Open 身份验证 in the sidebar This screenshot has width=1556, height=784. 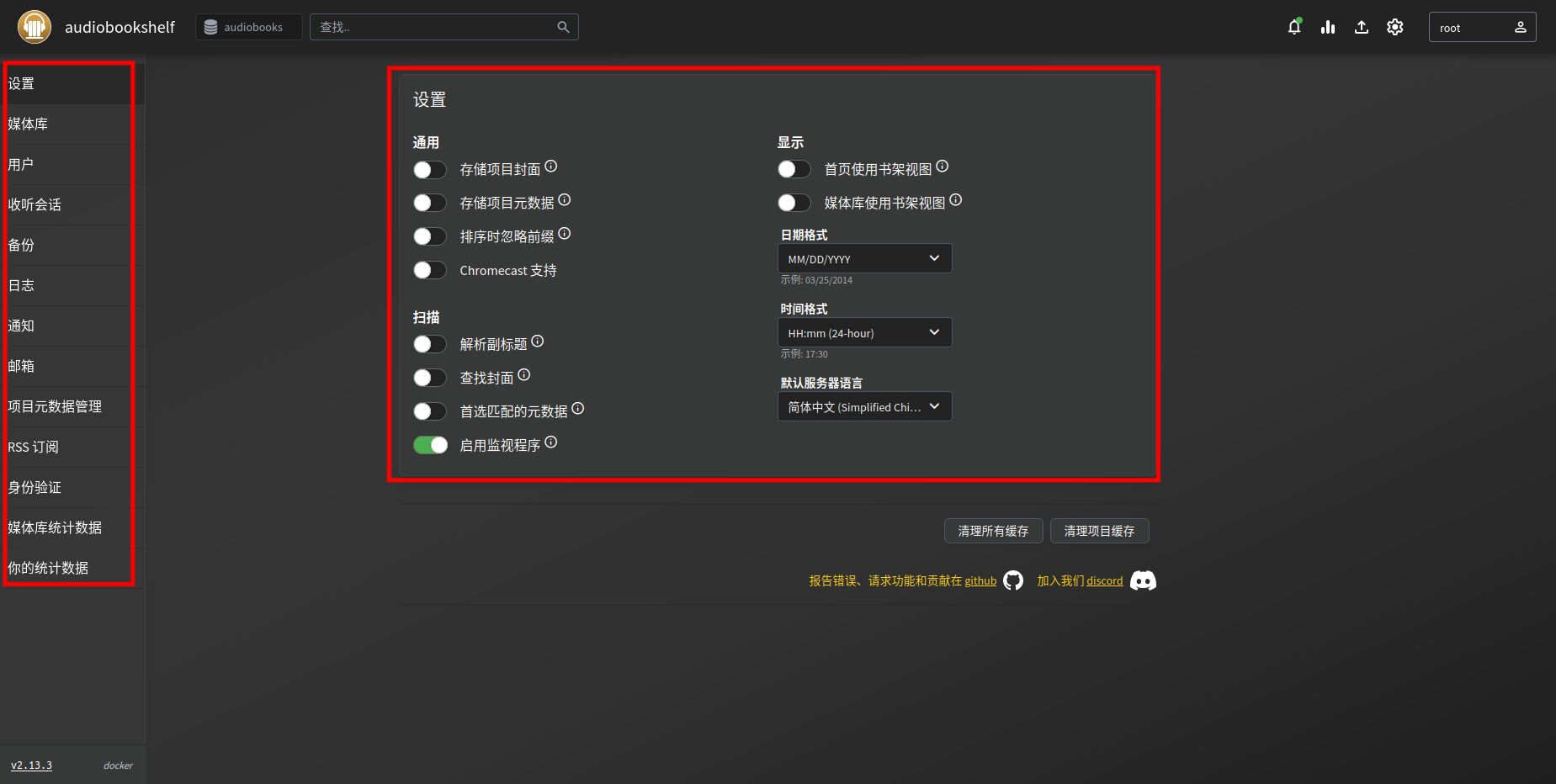72,487
